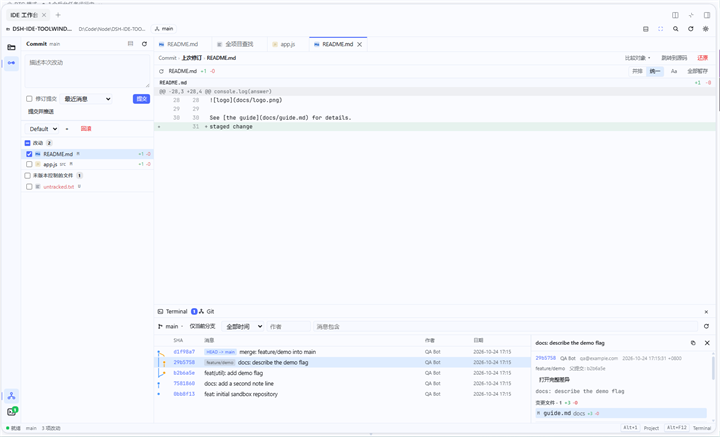Open the project files sidebar icon
This screenshot has height=437, width=720.
click(x=11, y=47)
